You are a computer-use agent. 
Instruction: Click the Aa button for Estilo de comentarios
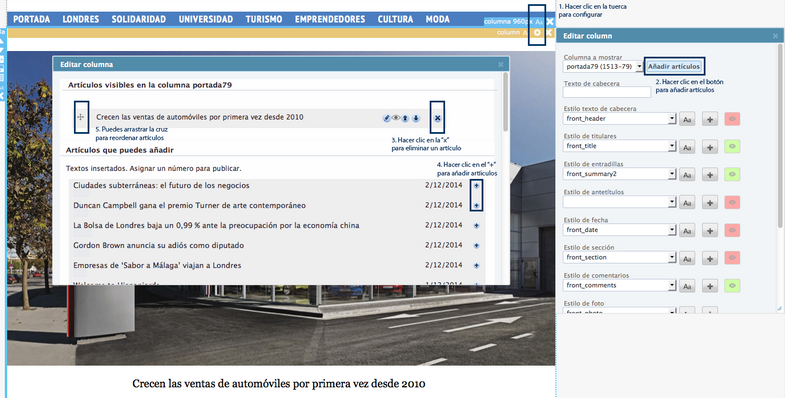click(x=687, y=286)
